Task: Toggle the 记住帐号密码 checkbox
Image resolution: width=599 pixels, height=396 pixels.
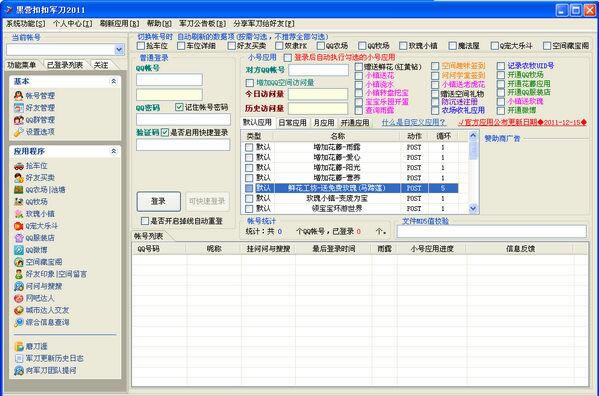Action: pyautogui.click(x=179, y=107)
